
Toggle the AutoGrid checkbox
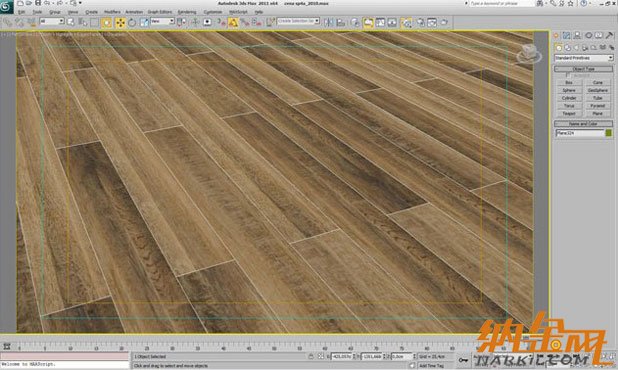tap(568, 75)
